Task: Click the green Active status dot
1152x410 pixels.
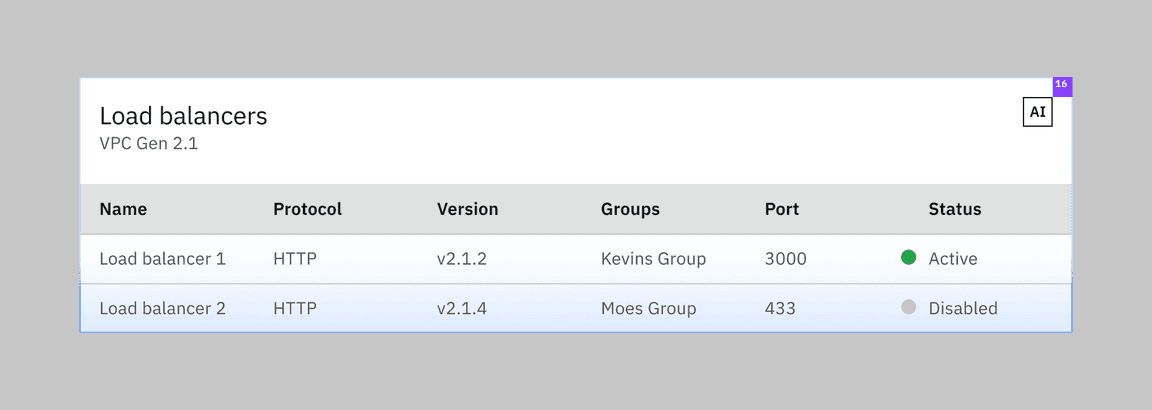Action: (x=908, y=258)
